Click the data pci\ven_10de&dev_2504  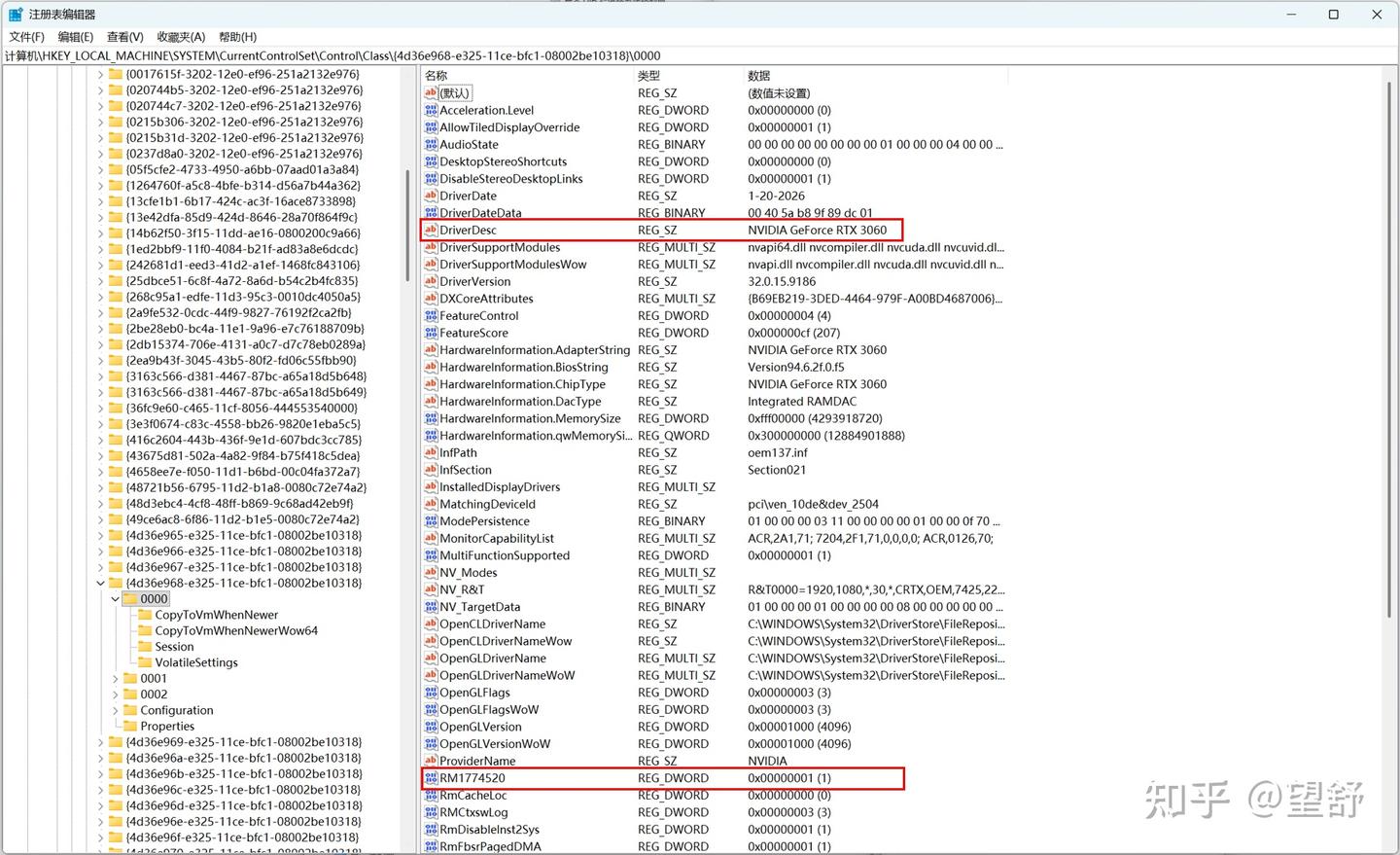814,505
